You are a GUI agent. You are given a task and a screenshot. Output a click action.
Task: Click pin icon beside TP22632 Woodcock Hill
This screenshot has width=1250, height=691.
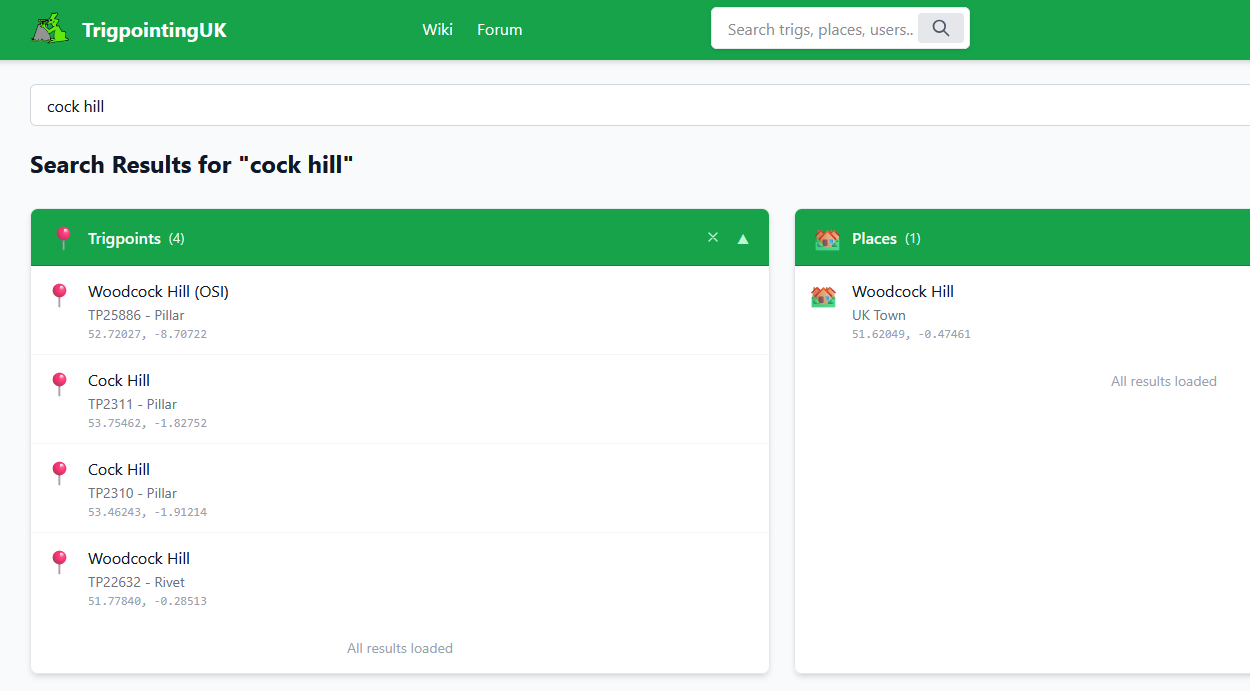click(59, 562)
